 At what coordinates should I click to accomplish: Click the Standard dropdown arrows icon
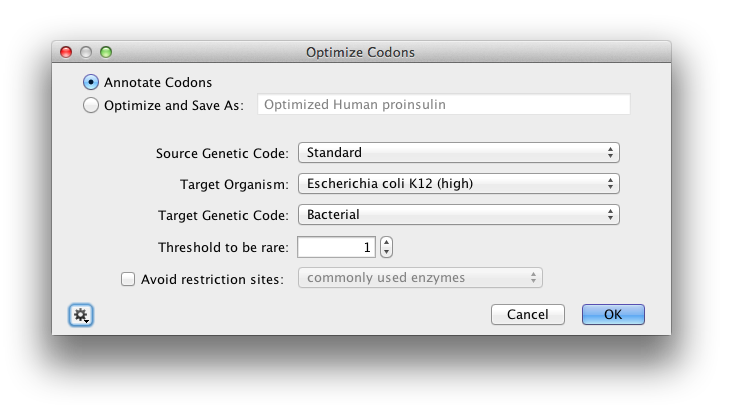pyautogui.click(x=610, y=153)
